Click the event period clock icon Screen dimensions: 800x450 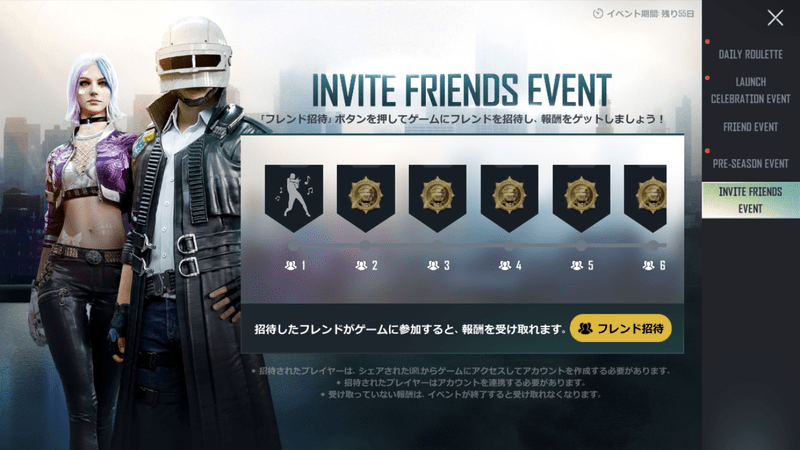(598, 14)
